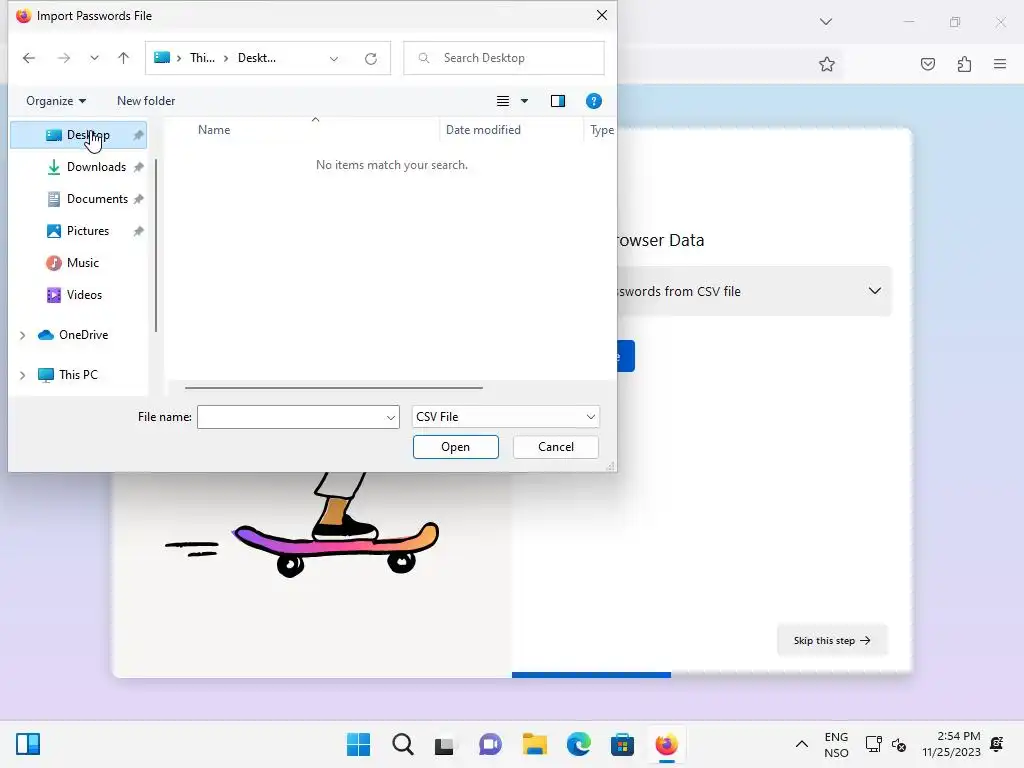This screenshot has width=1024, height=768.
Task: Create a New folder
Action: click(146, 101)
